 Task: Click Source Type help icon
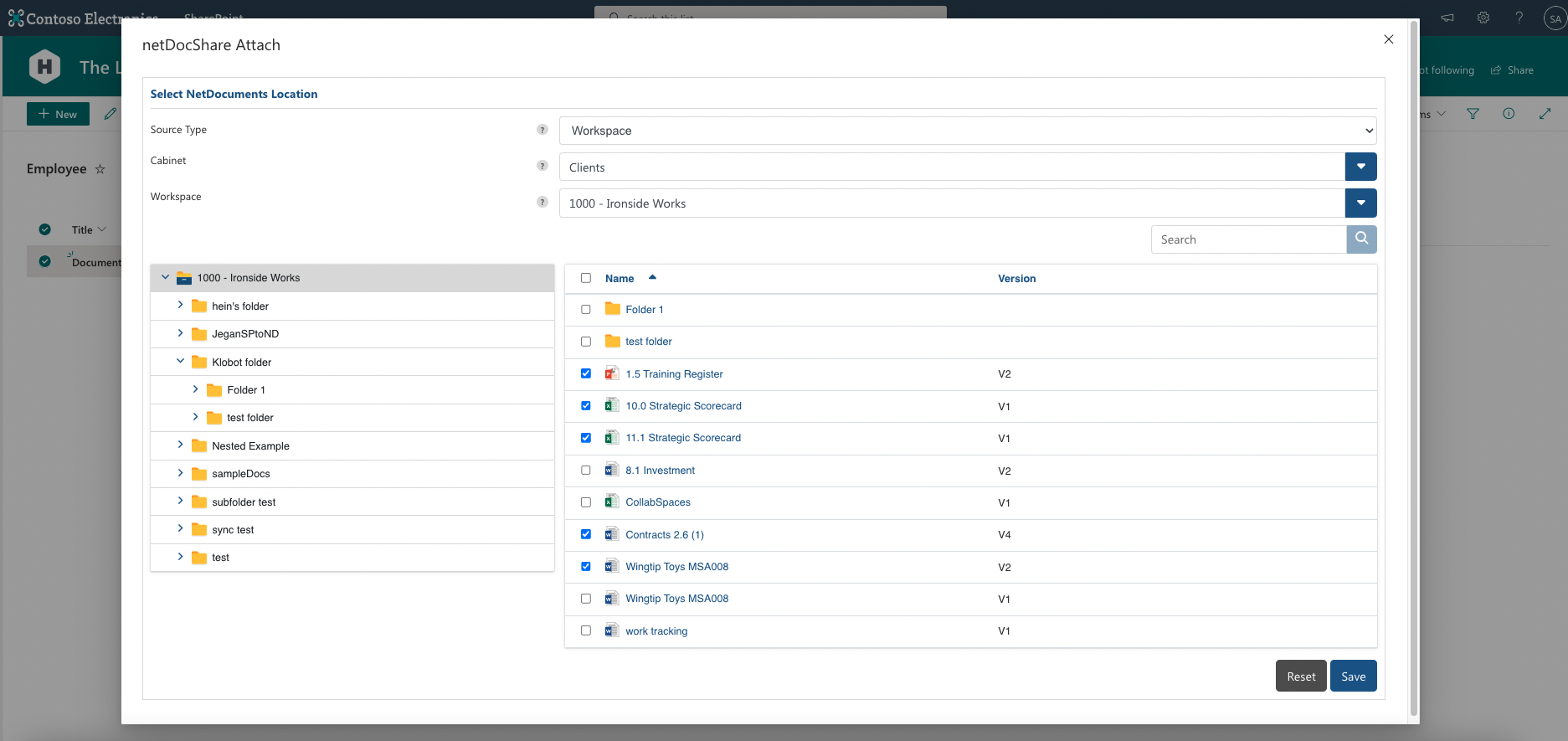point(542,130)
